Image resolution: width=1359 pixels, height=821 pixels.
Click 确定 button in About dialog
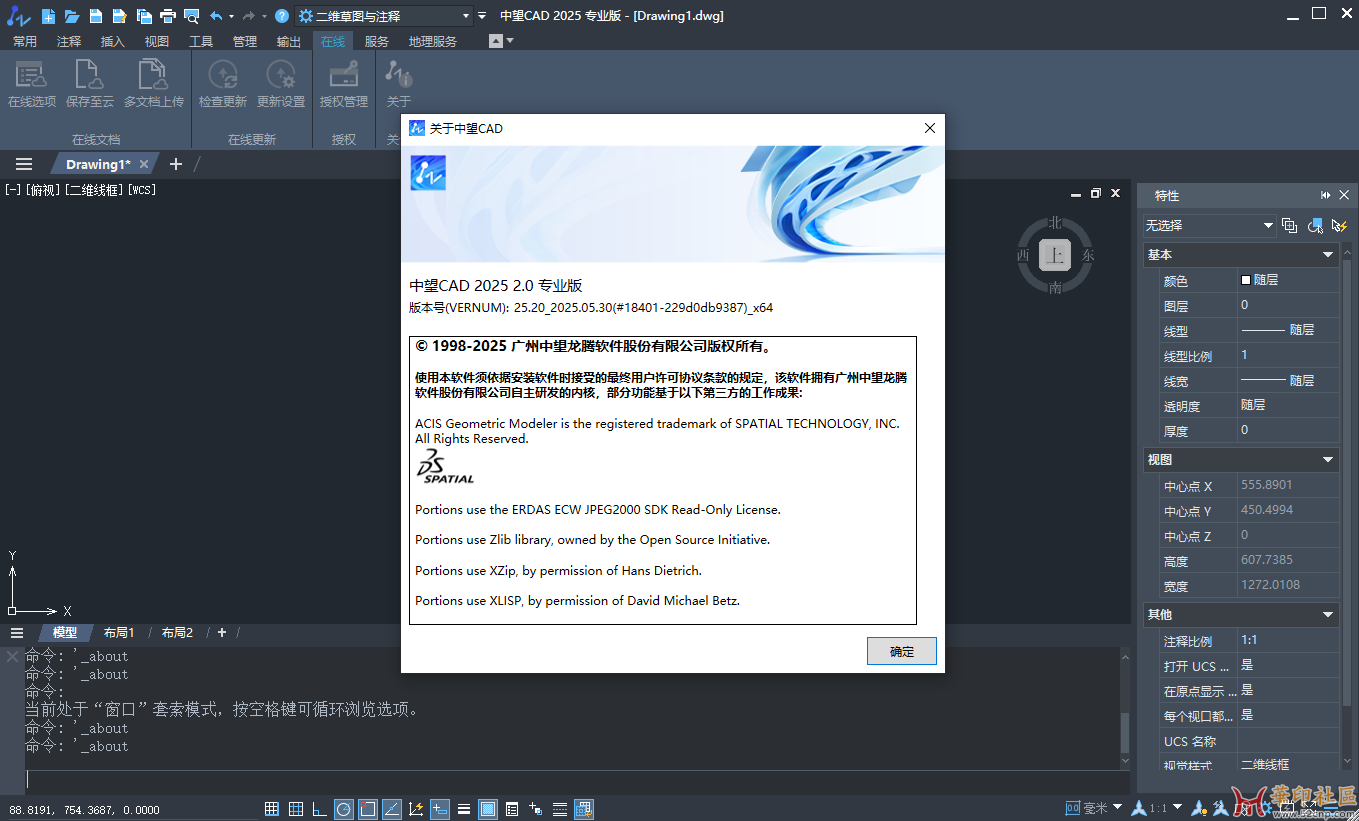point(902,651)
